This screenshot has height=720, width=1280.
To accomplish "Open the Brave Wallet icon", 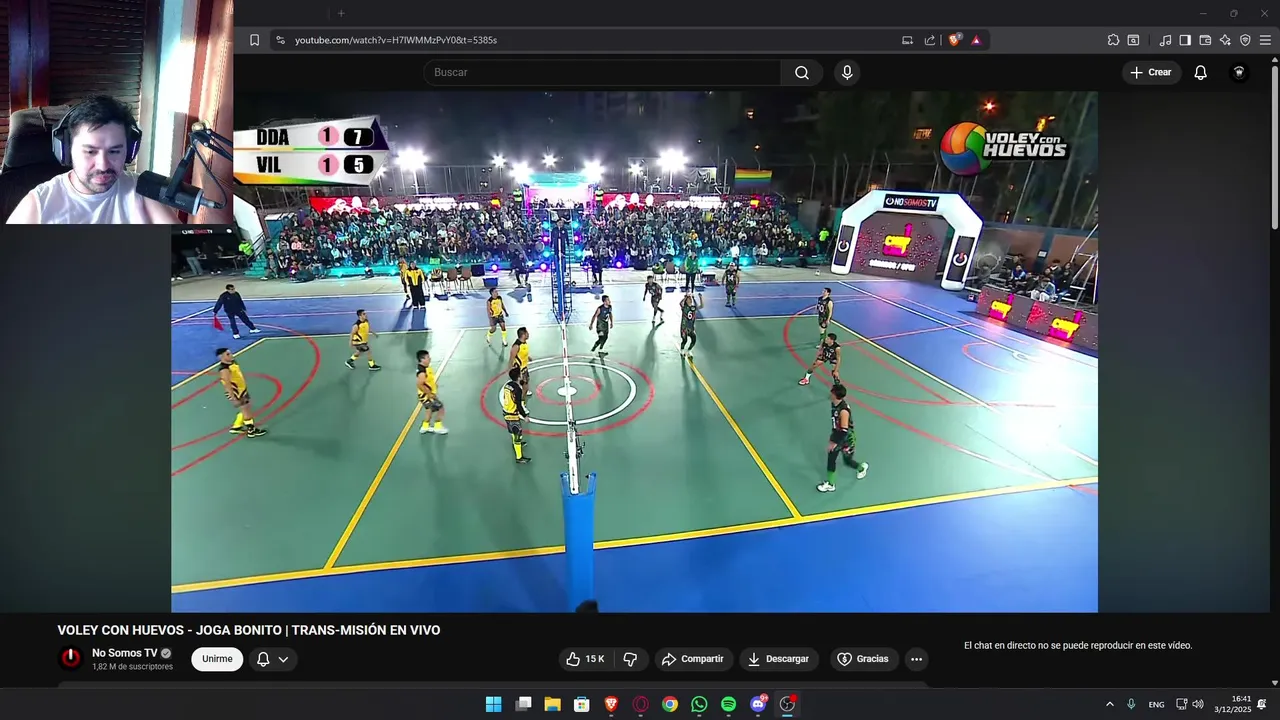I will (x=1205, y=40).
